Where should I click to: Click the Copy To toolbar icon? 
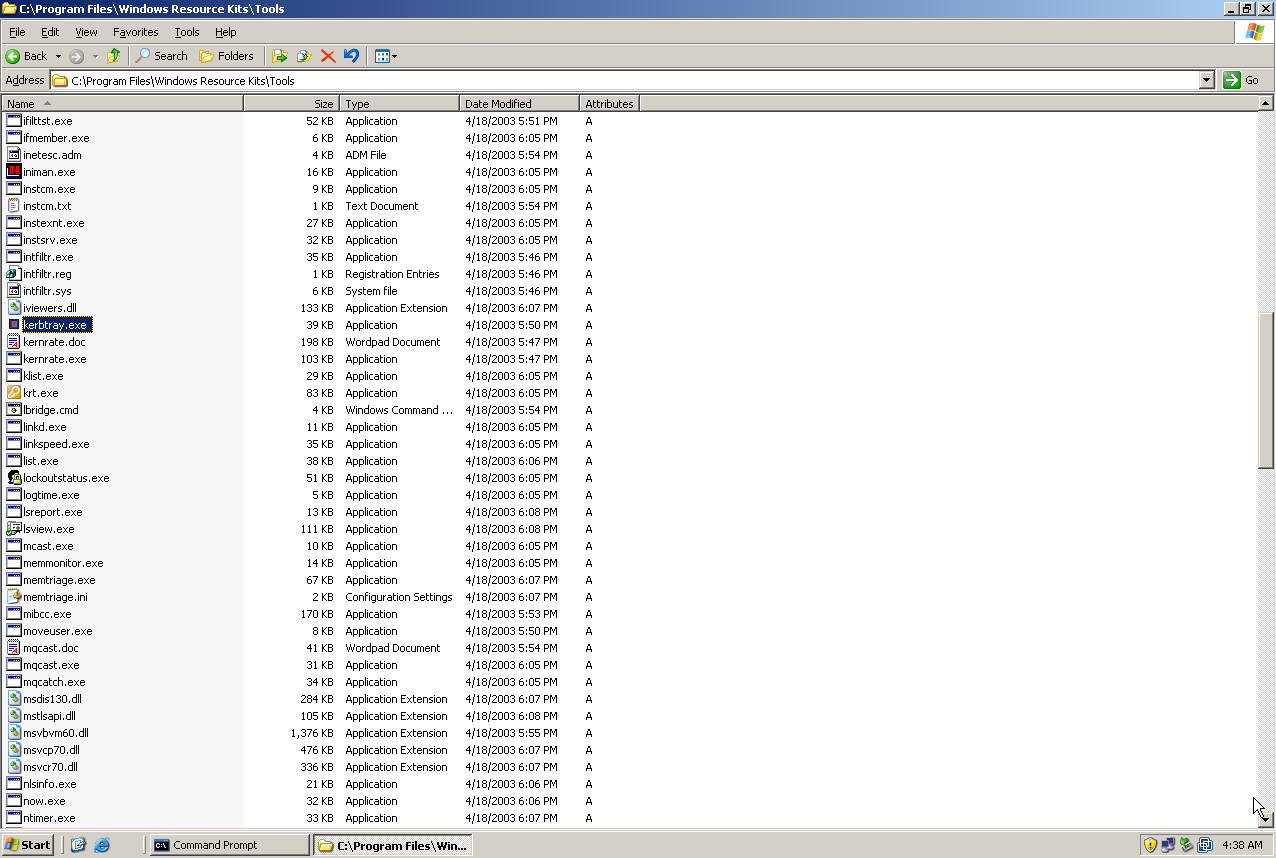coord(304,56)
